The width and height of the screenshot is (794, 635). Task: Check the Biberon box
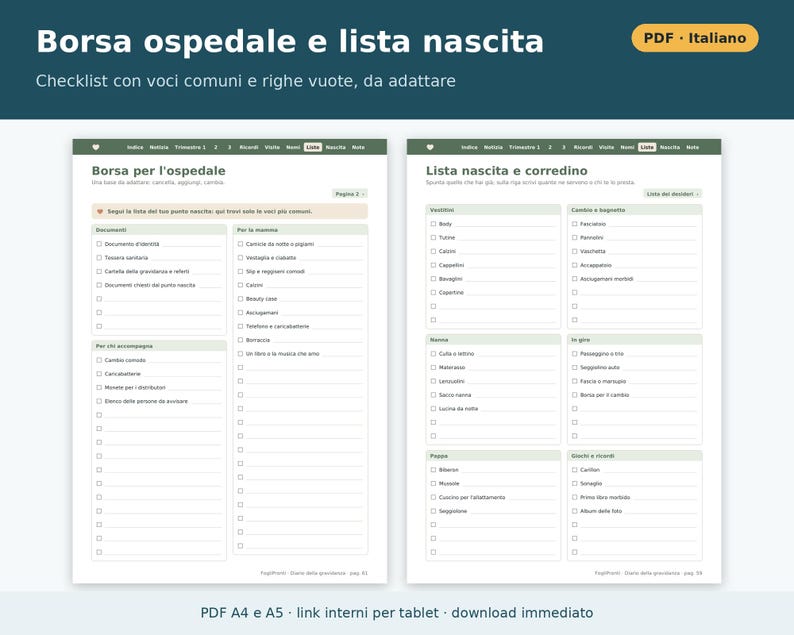[x=433, y=470]
